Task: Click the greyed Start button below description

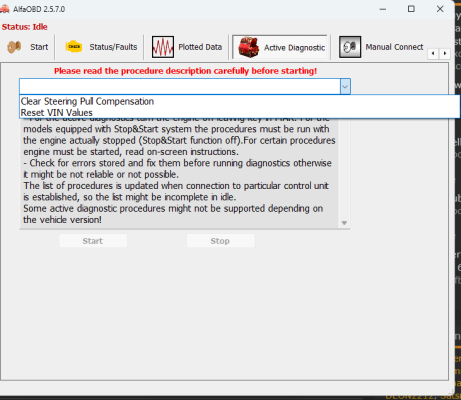Action: 93,241
